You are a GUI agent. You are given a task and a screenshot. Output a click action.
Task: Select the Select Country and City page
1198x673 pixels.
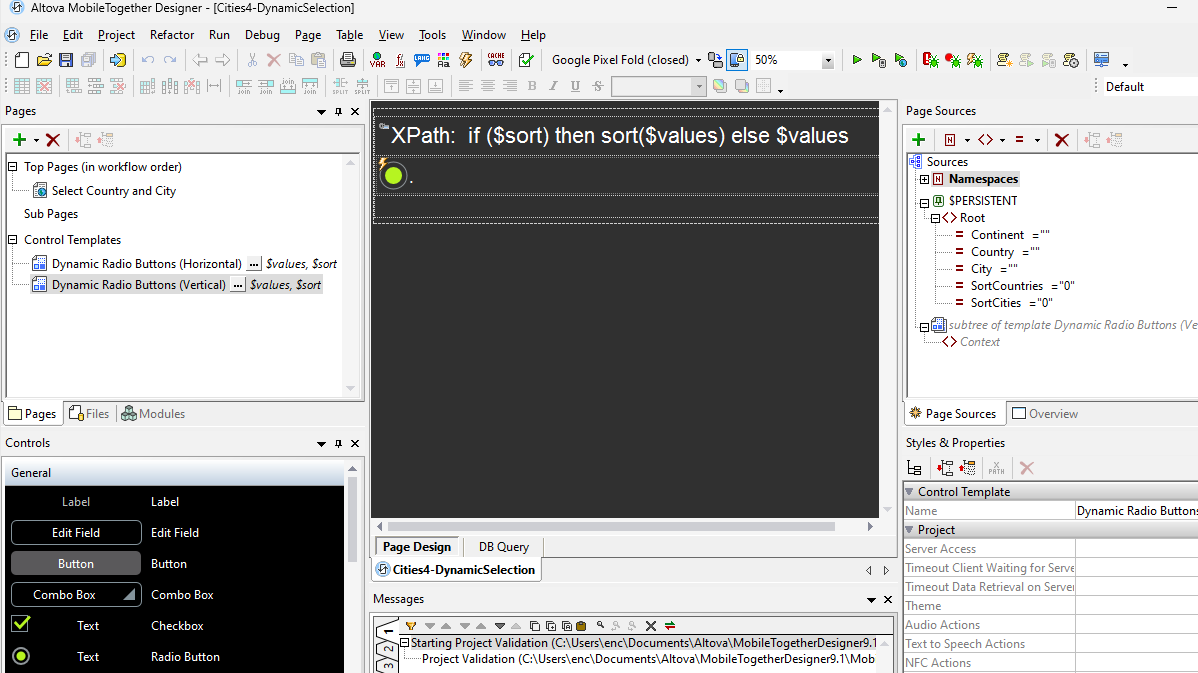[113, 190]
